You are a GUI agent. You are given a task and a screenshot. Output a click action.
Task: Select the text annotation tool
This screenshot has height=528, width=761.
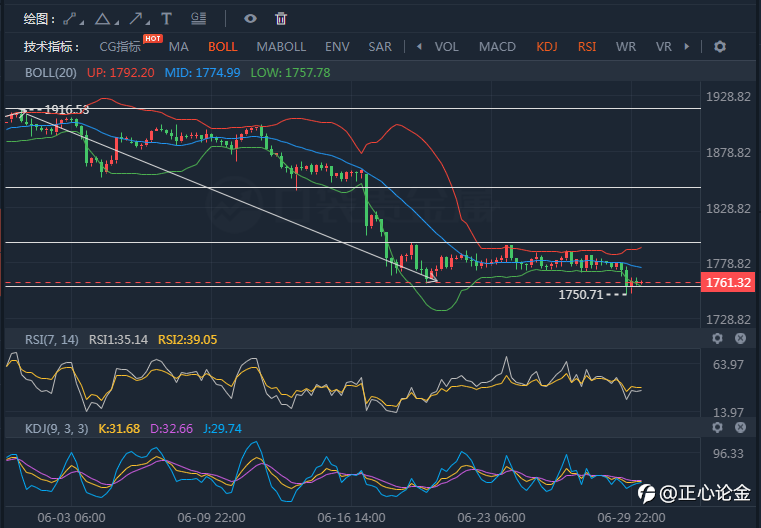[x=166, y=19]
